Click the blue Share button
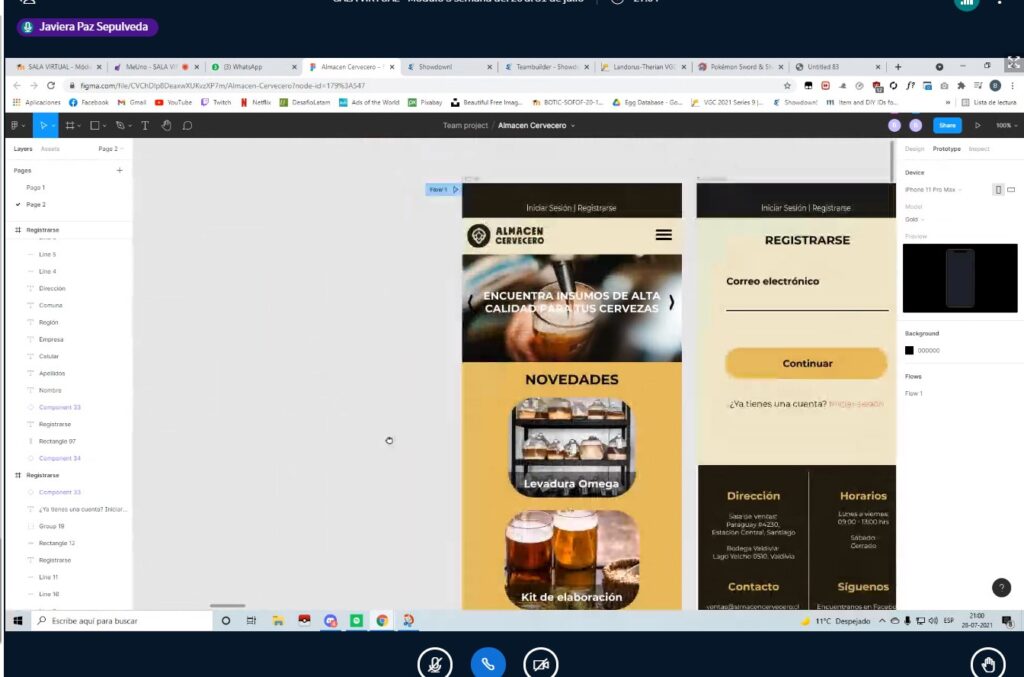The width and height of the screenshot is (1024, 677). click(947, 125)
